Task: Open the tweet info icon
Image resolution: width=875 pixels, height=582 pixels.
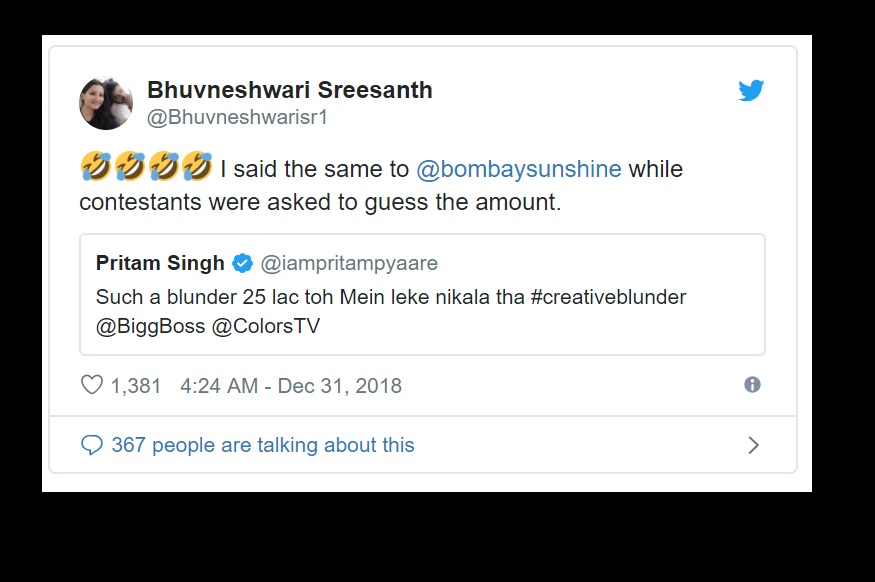Action: pos(752,385)
